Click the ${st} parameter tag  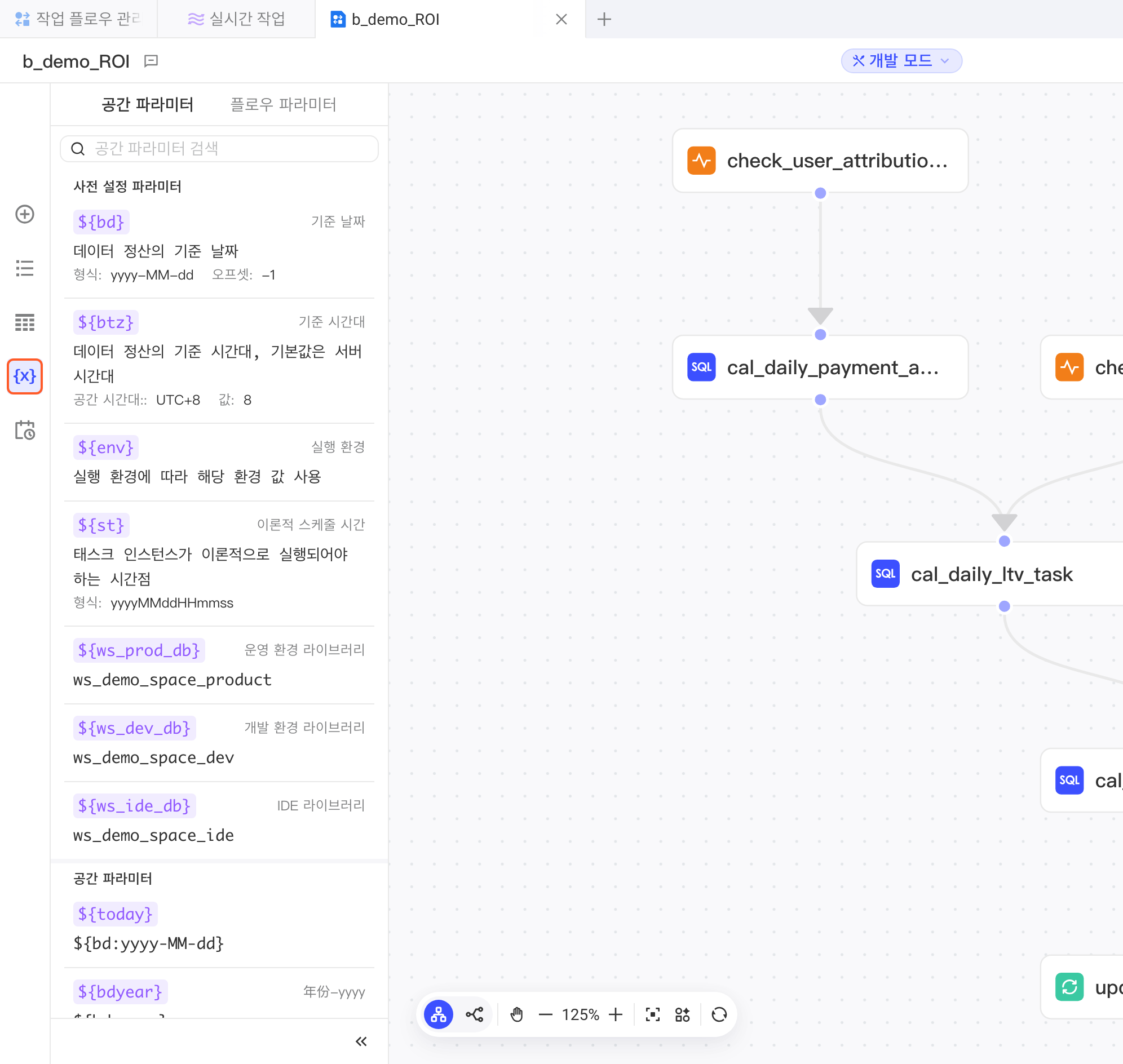(101, 525)
